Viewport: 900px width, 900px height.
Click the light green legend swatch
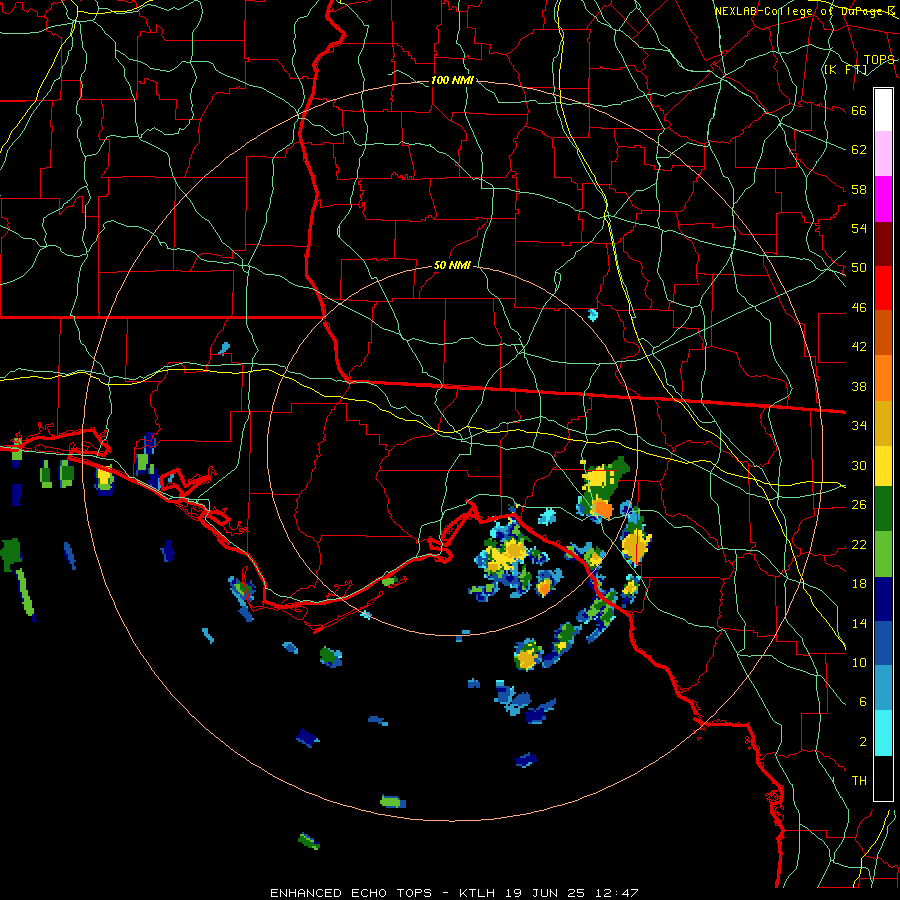pyautogui.click(x=883, y=553)
